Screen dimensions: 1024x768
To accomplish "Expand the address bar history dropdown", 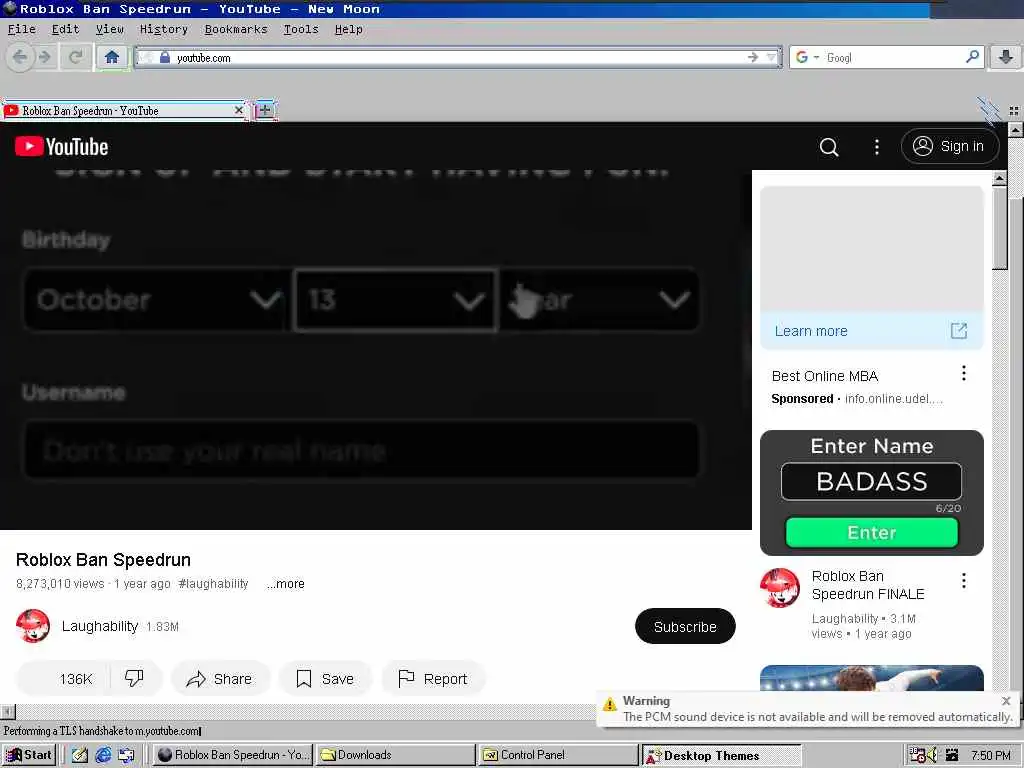I will coord(772,57).
